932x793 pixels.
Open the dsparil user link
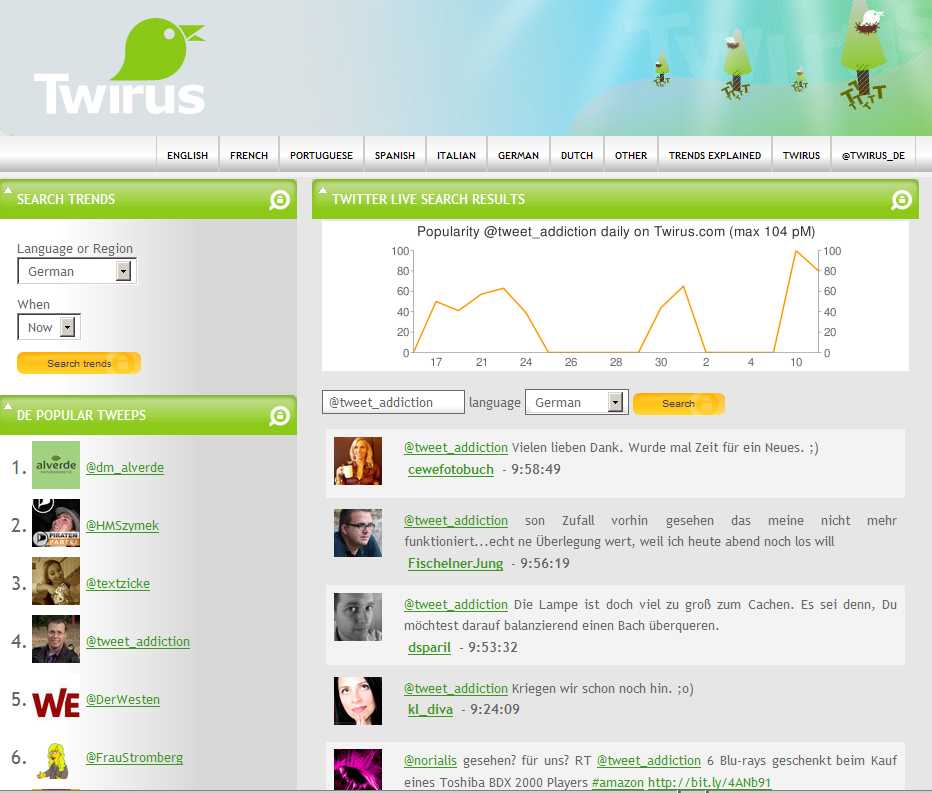[x=429, y=647]
